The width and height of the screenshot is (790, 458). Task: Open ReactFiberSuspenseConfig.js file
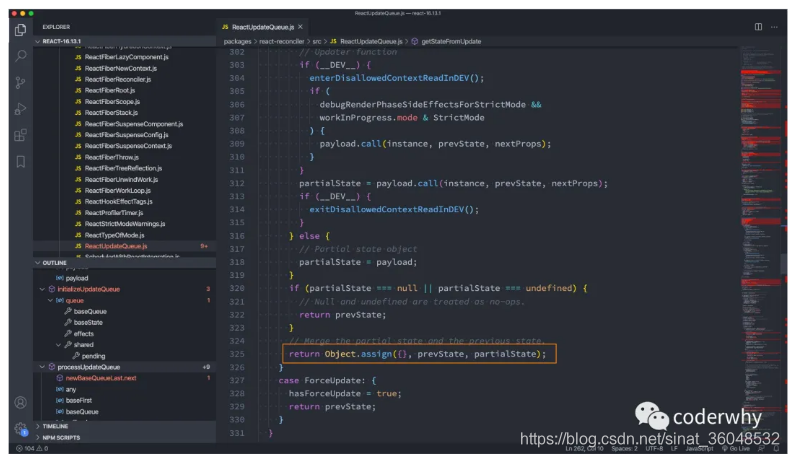(x=126, y=135)
